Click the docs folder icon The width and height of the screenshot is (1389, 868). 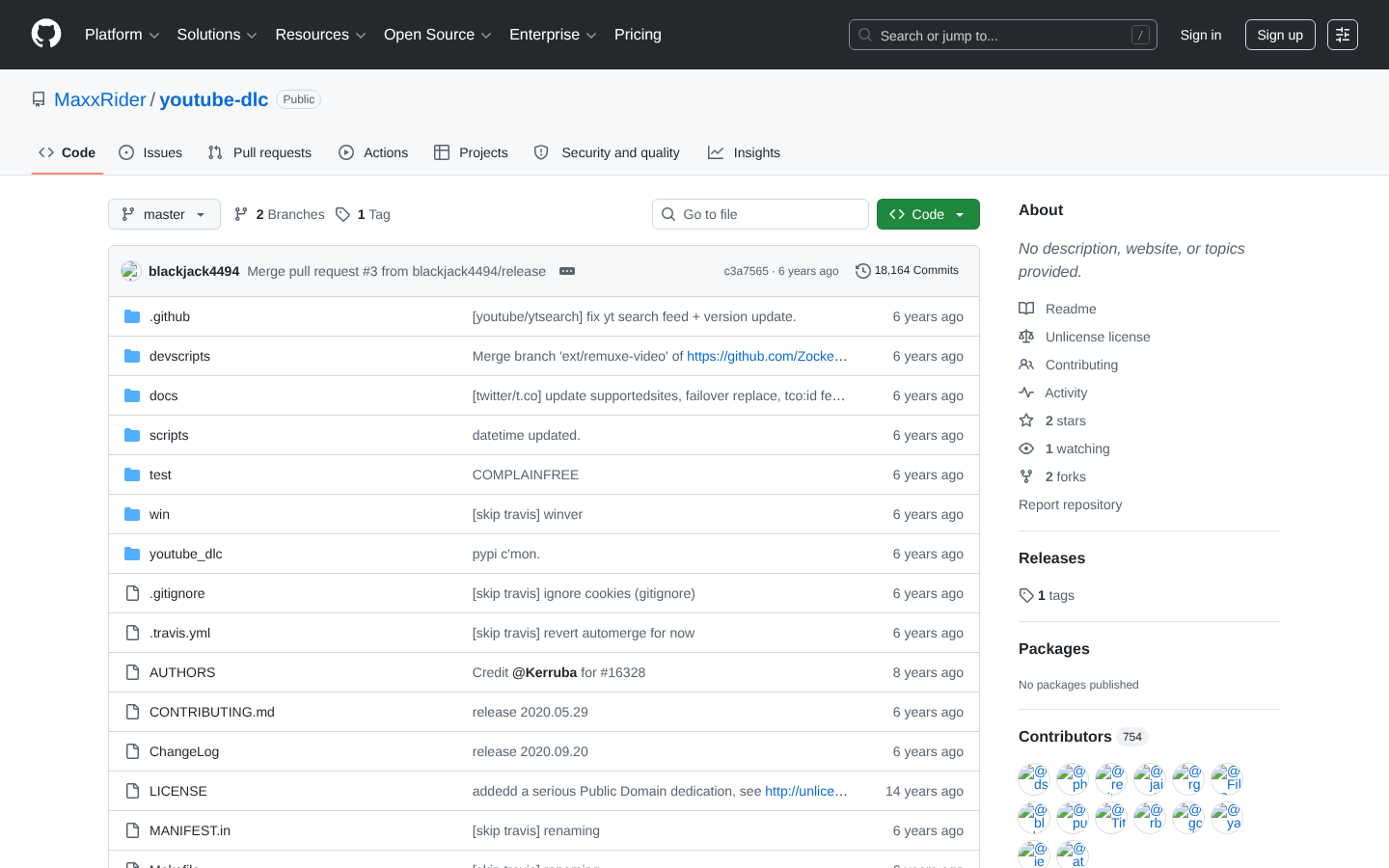pyautogui.click(x=132, y=395)
